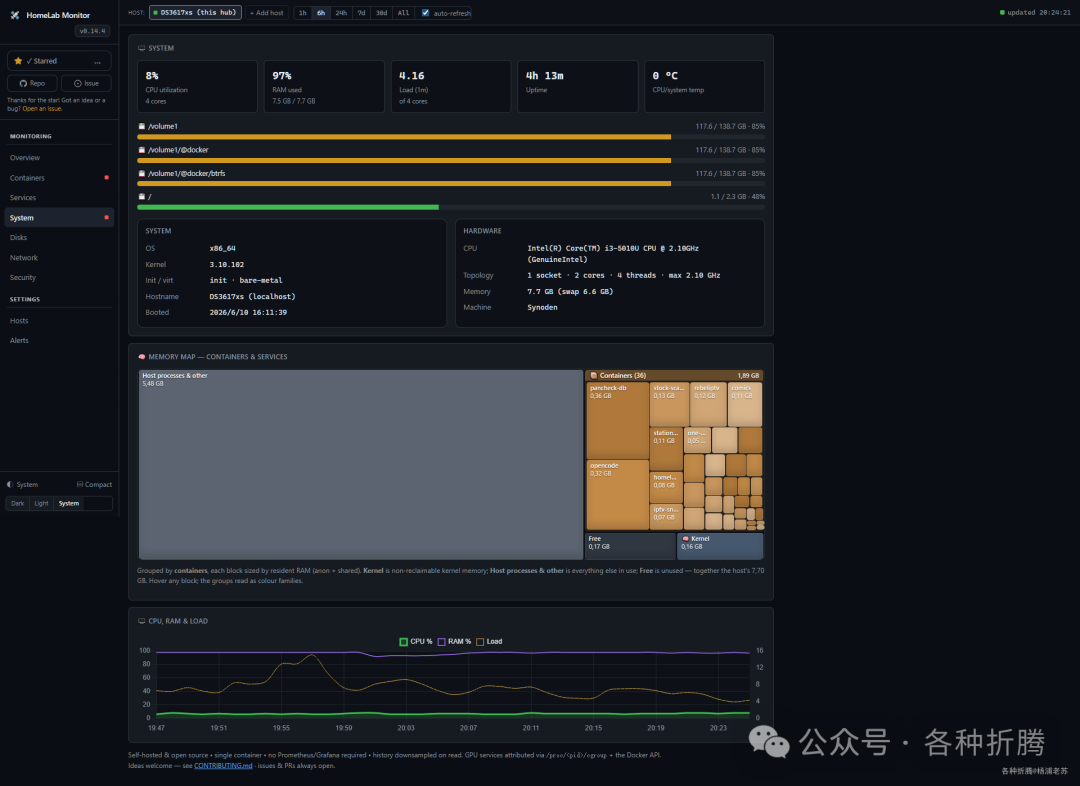The height and width of the screenshot is (786, 1080).
Task: Click the gold star Starred icon
Action: click(x=19, y=61)
